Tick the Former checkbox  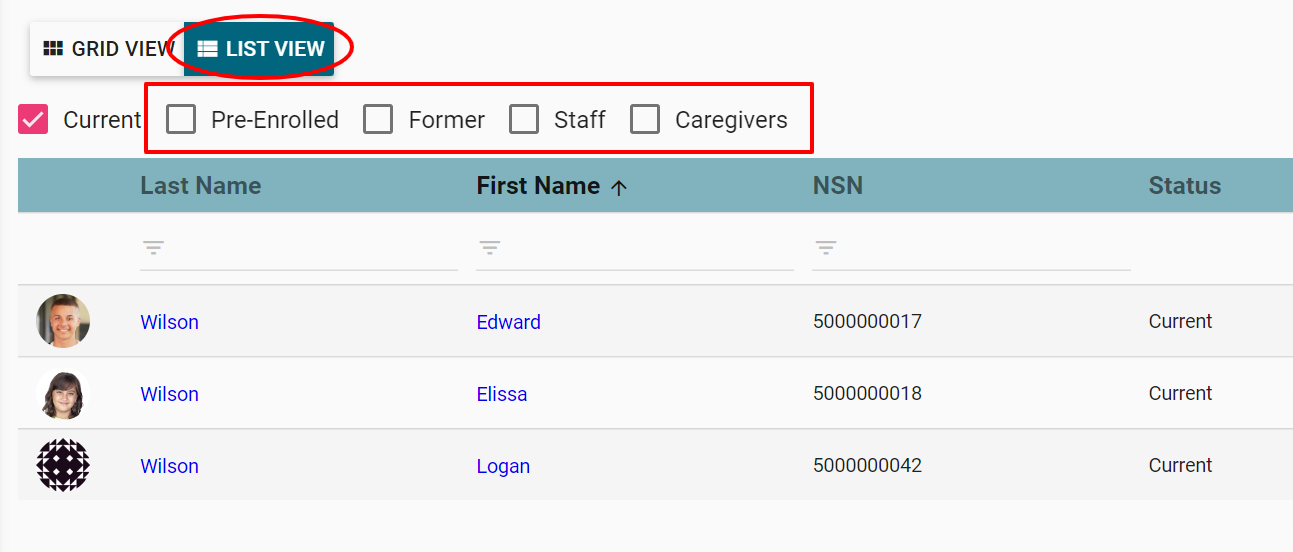click(x=378, y=120)
